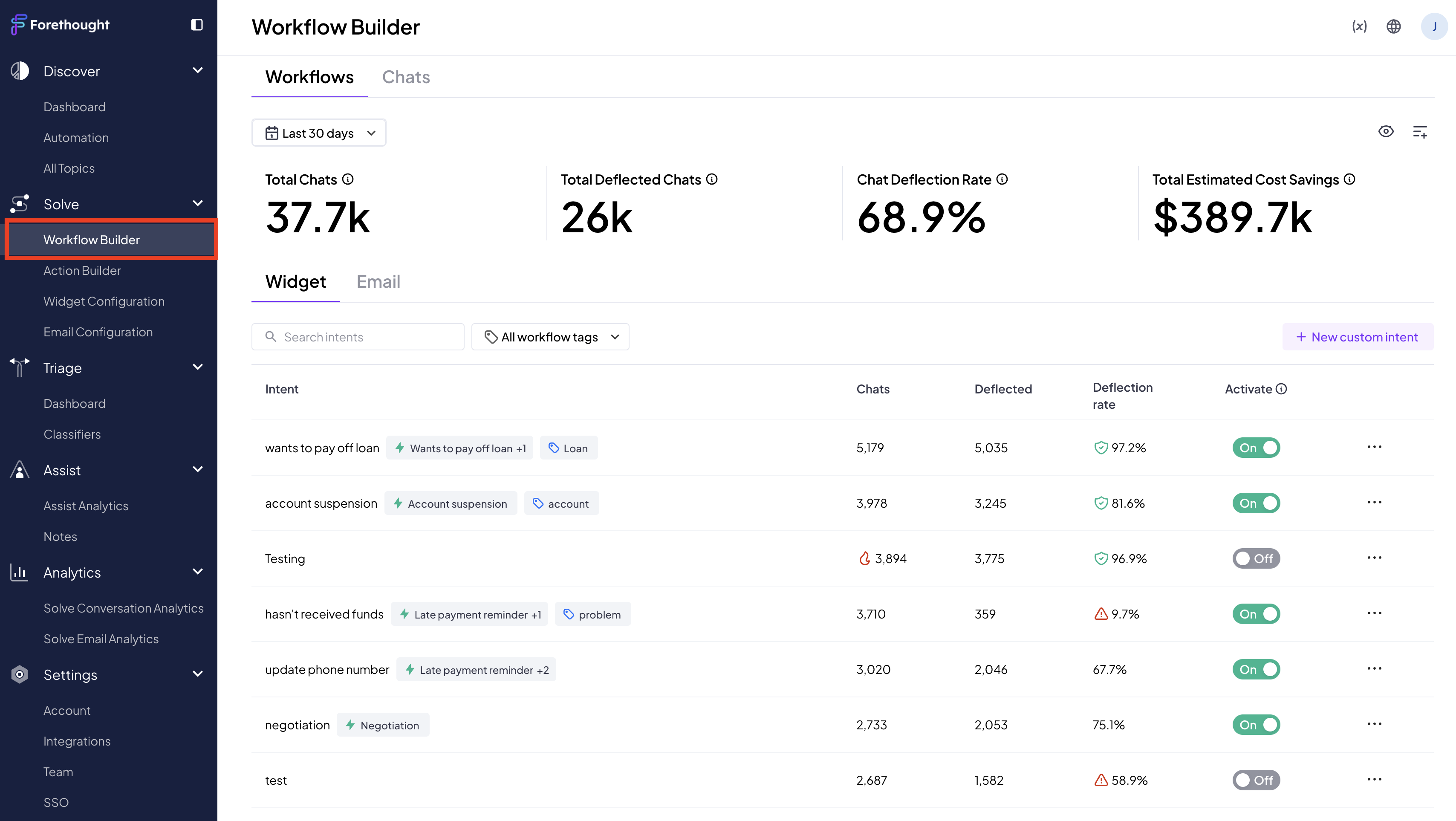Image resolution: width=1456 pixels, height=821 pixels.
Task: Click Chat Deflection Rate info icon
Action: tap(1002, 179)
